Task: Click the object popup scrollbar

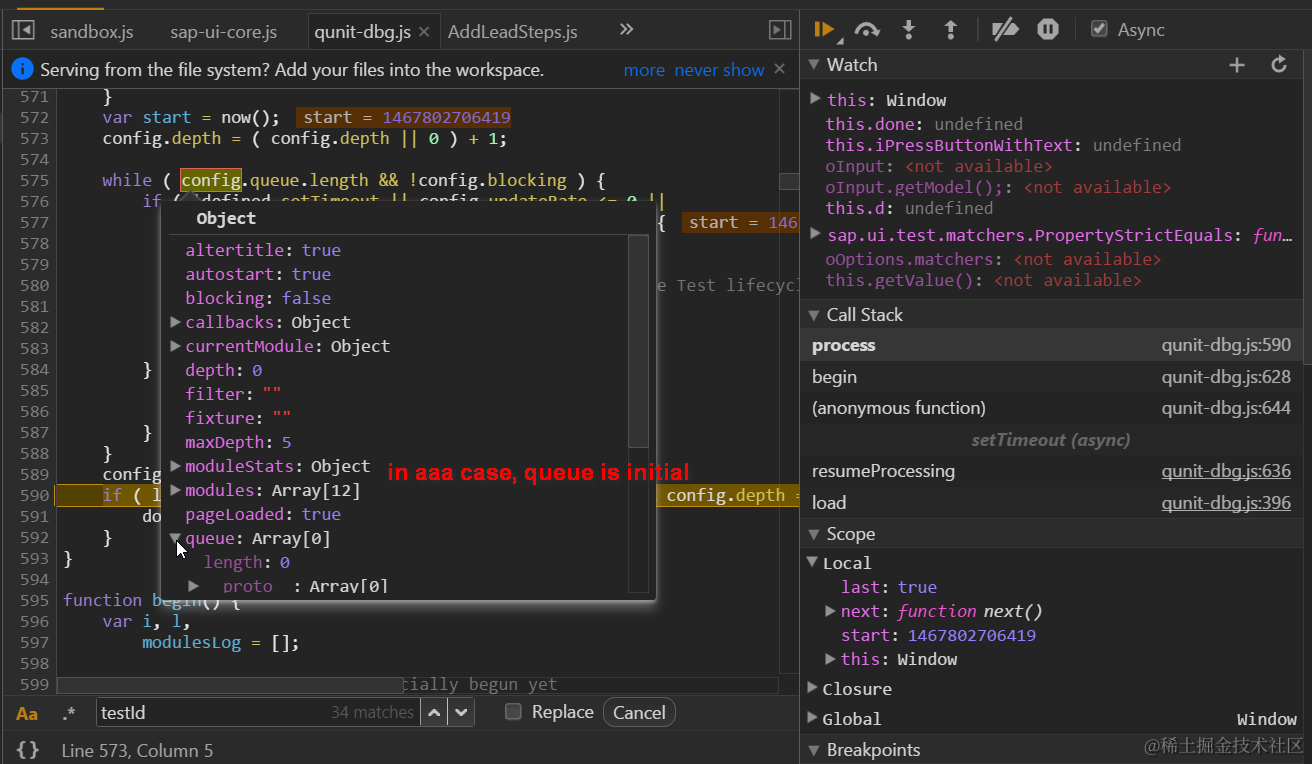Action: 638,341
